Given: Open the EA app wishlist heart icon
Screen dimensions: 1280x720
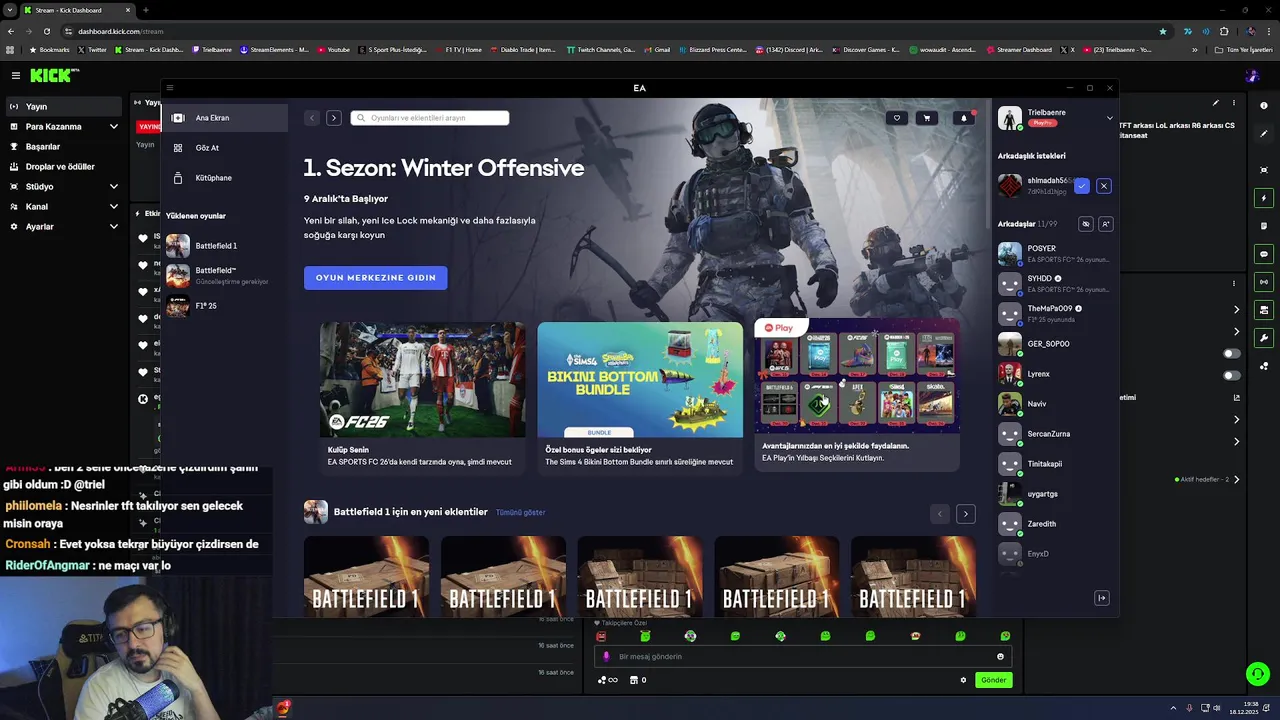Looking at the screenshot, I should [897, 118].
